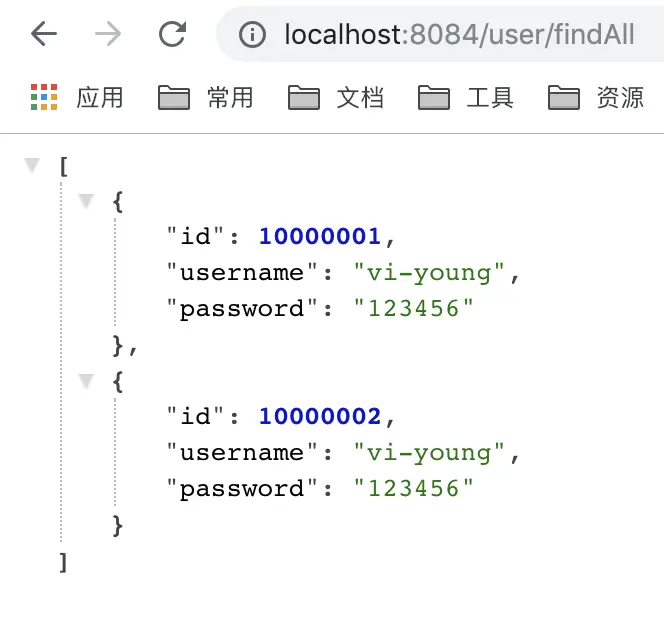Click the id value 10000002
This screenshot has height=622, width=664.
click(320, 417)
